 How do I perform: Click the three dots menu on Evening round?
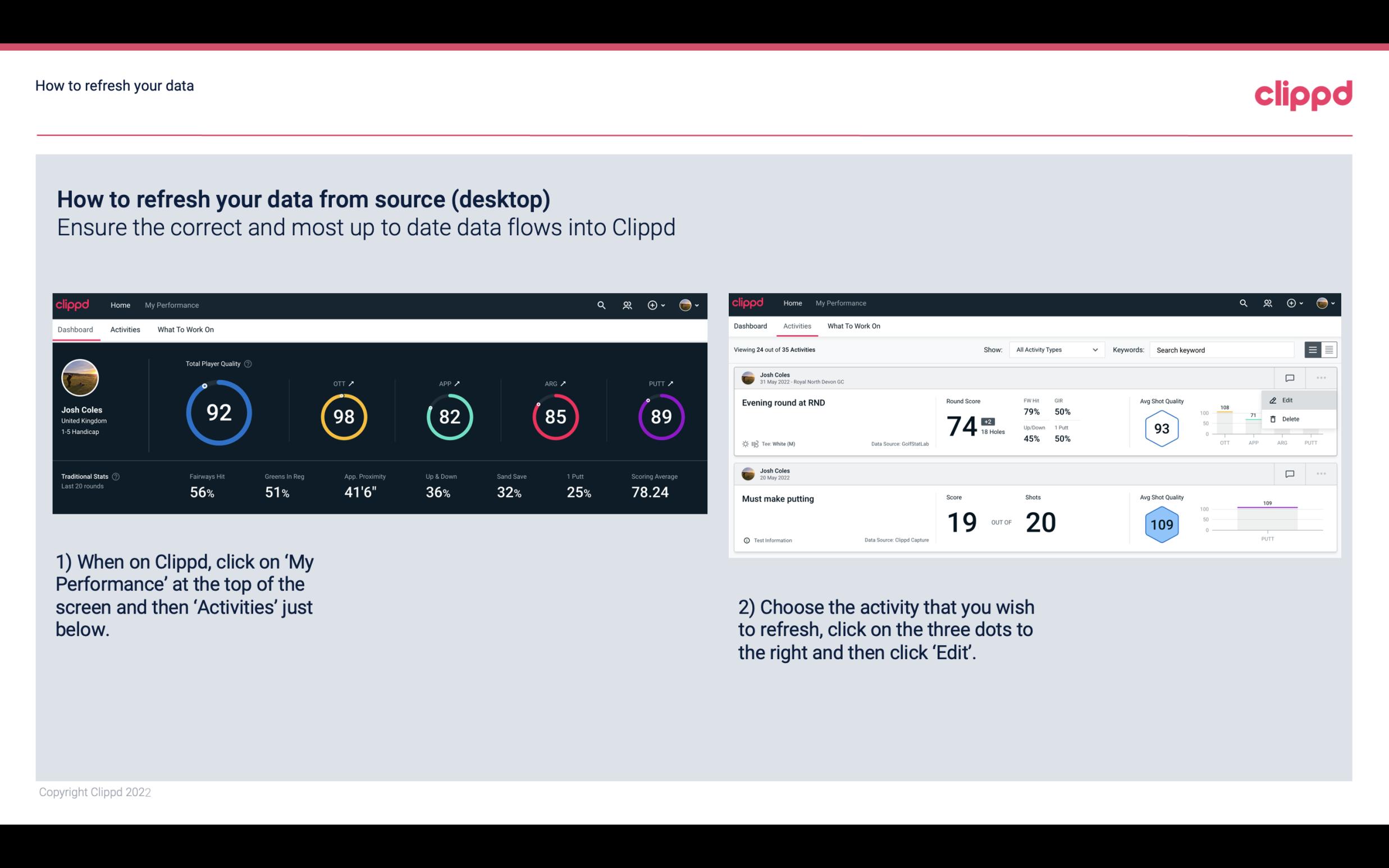pyautogui.click(x=1321, y=378)
